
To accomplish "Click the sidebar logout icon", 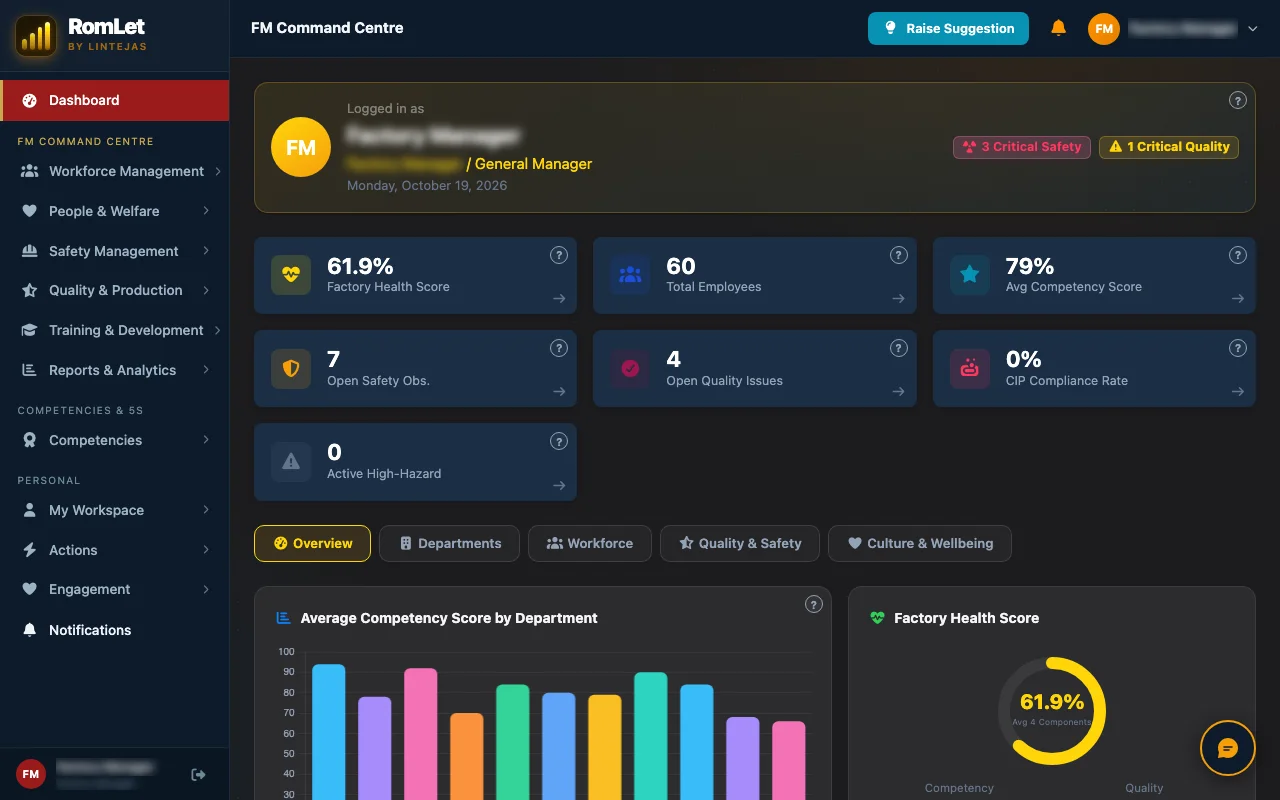I will pos(198,774).
